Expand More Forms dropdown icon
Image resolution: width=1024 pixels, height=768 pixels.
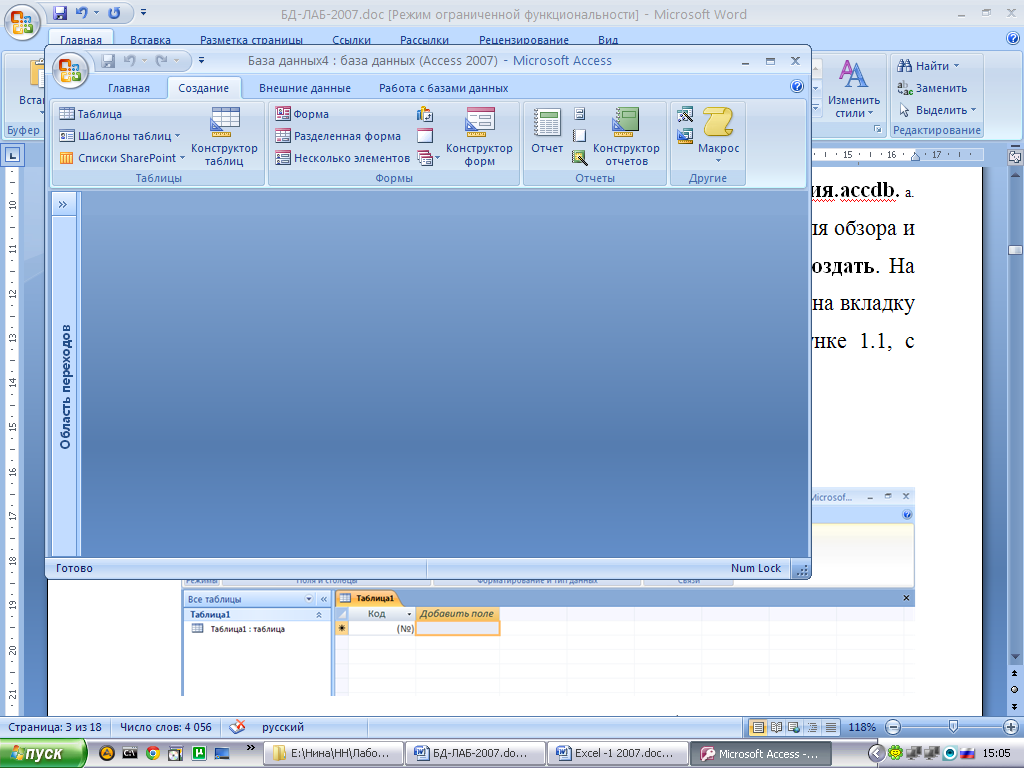(428, 157)
